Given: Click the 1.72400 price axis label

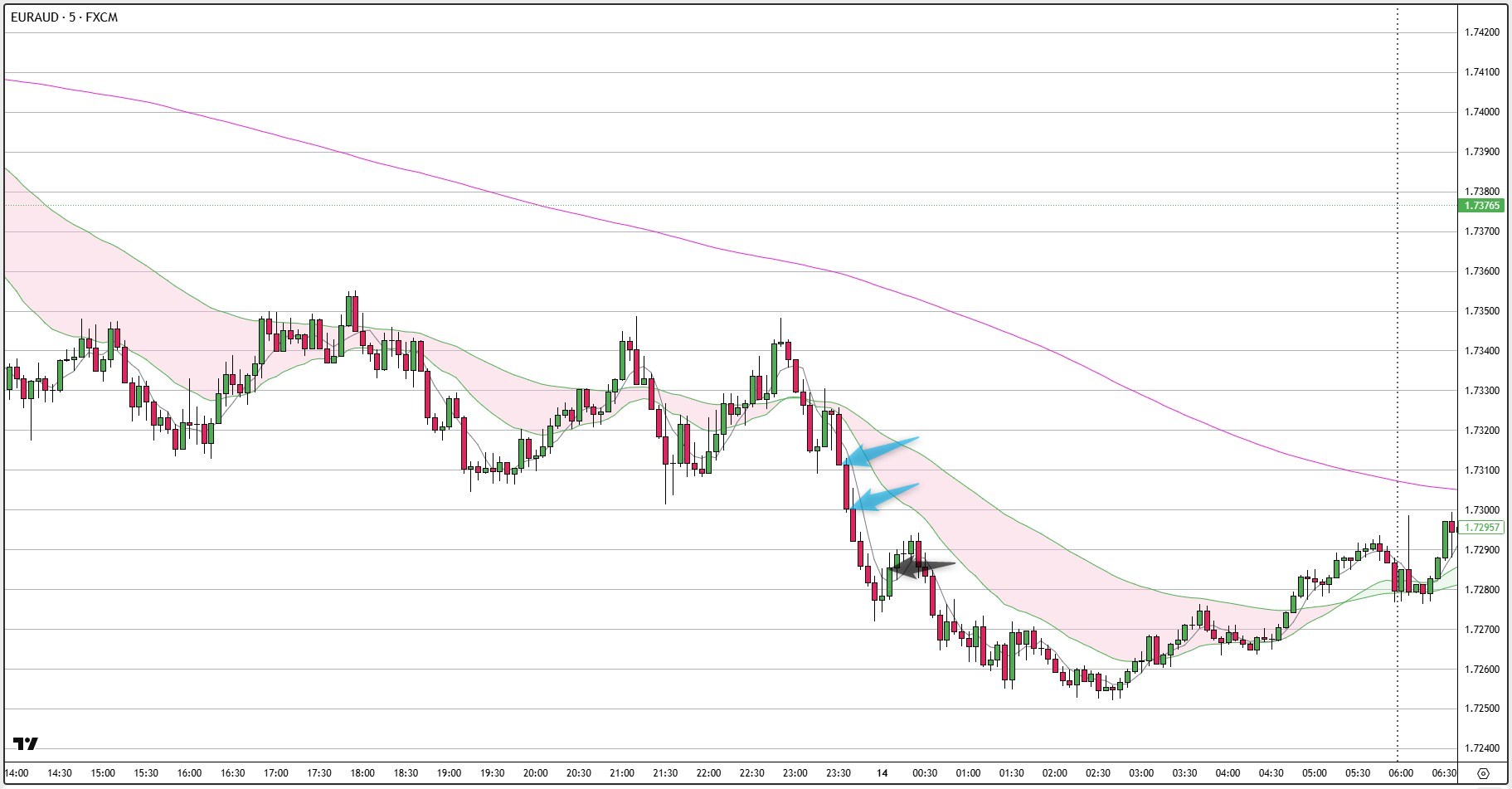Looking at the screenshot, I should [x=1481, y=748].
